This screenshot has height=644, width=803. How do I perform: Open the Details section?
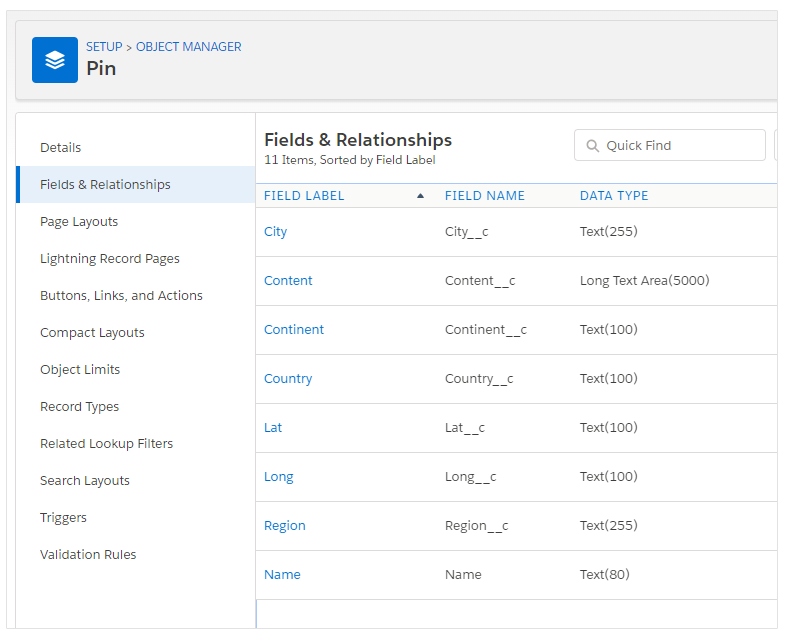point(60,147)
